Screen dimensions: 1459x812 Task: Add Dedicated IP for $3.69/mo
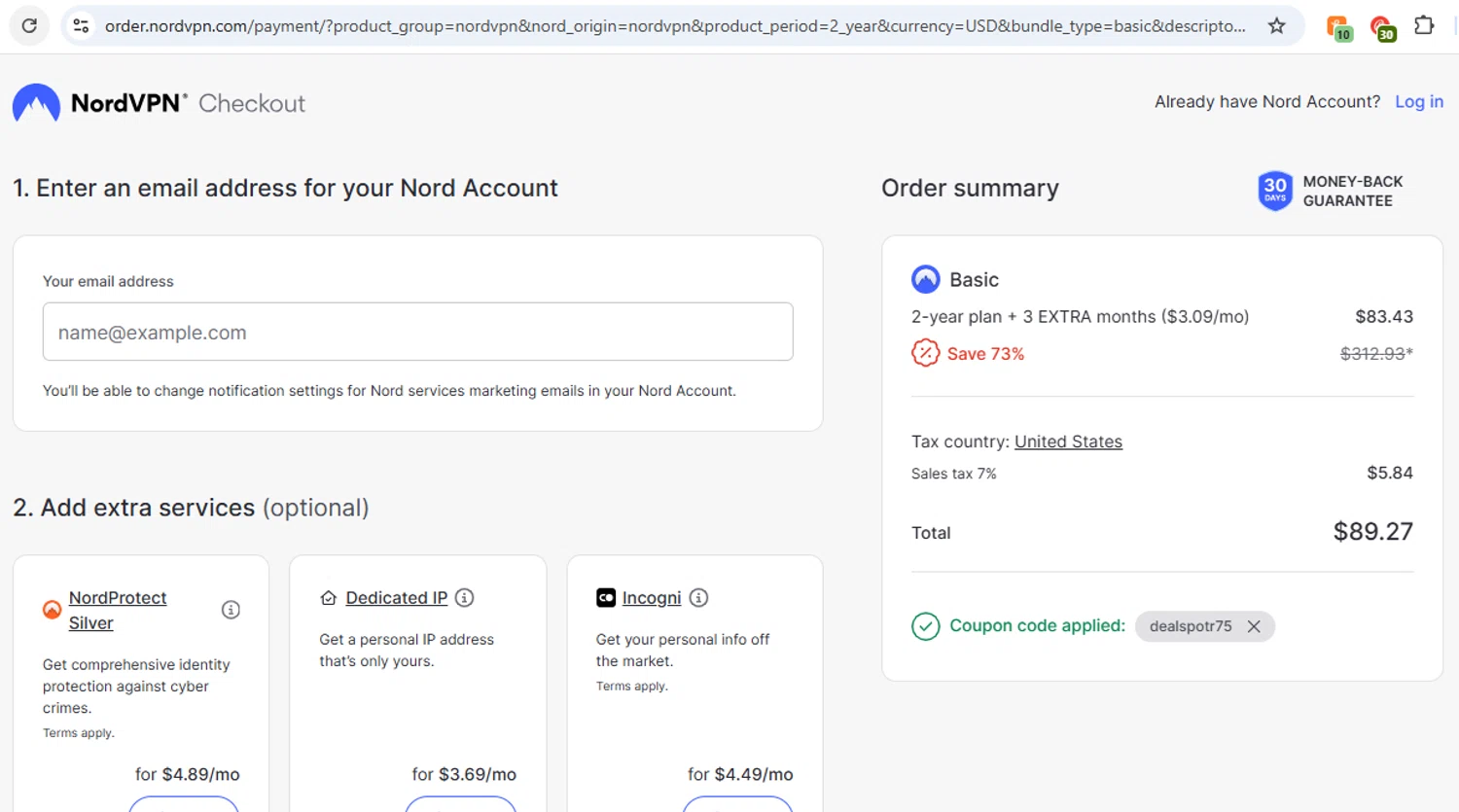461,803
